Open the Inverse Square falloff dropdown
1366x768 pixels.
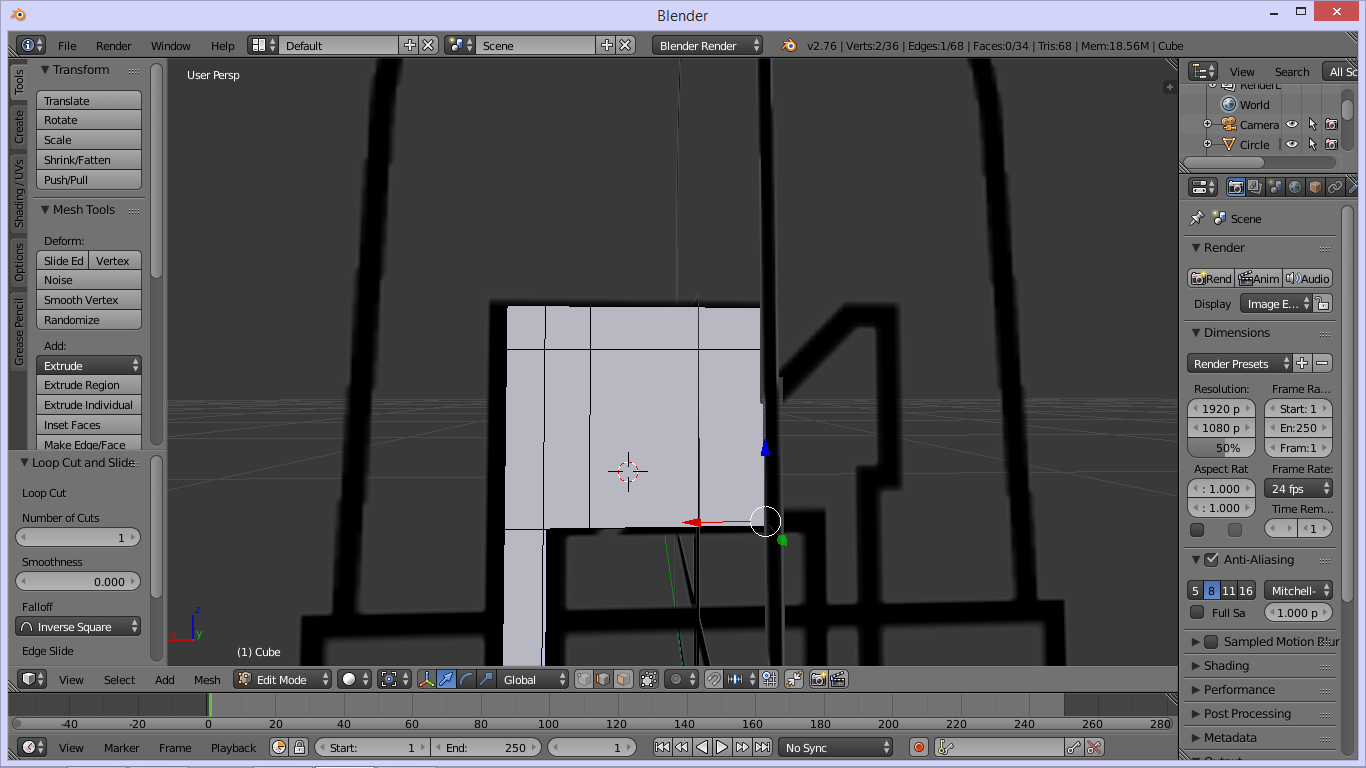click(x=78, y=626)
